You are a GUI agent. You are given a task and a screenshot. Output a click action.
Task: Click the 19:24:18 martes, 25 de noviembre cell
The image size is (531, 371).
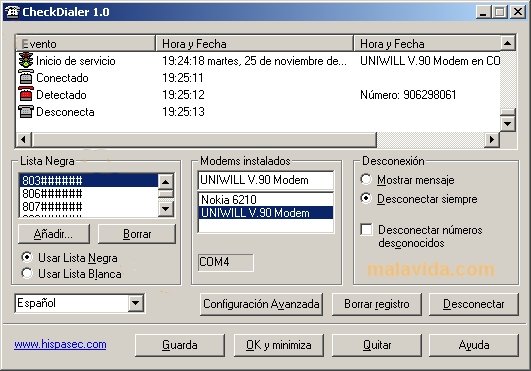pos(254,61)
